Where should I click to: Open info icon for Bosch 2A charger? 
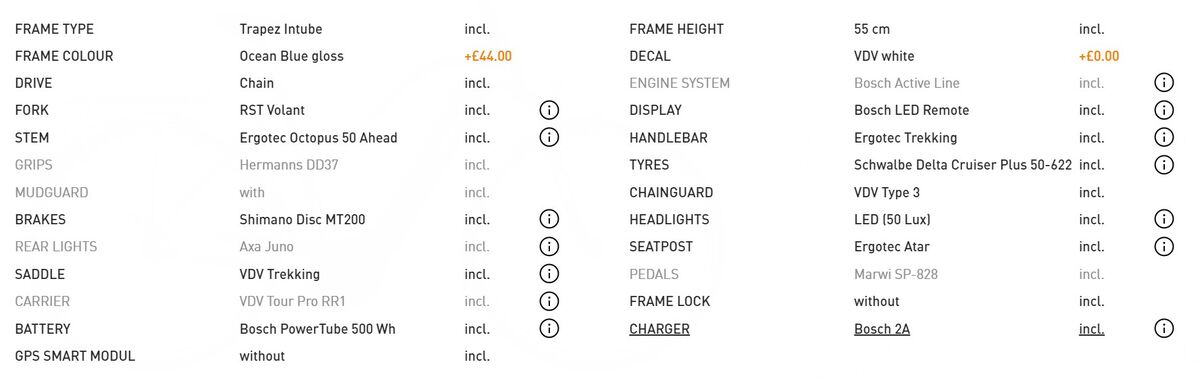tap(1163, 328)
